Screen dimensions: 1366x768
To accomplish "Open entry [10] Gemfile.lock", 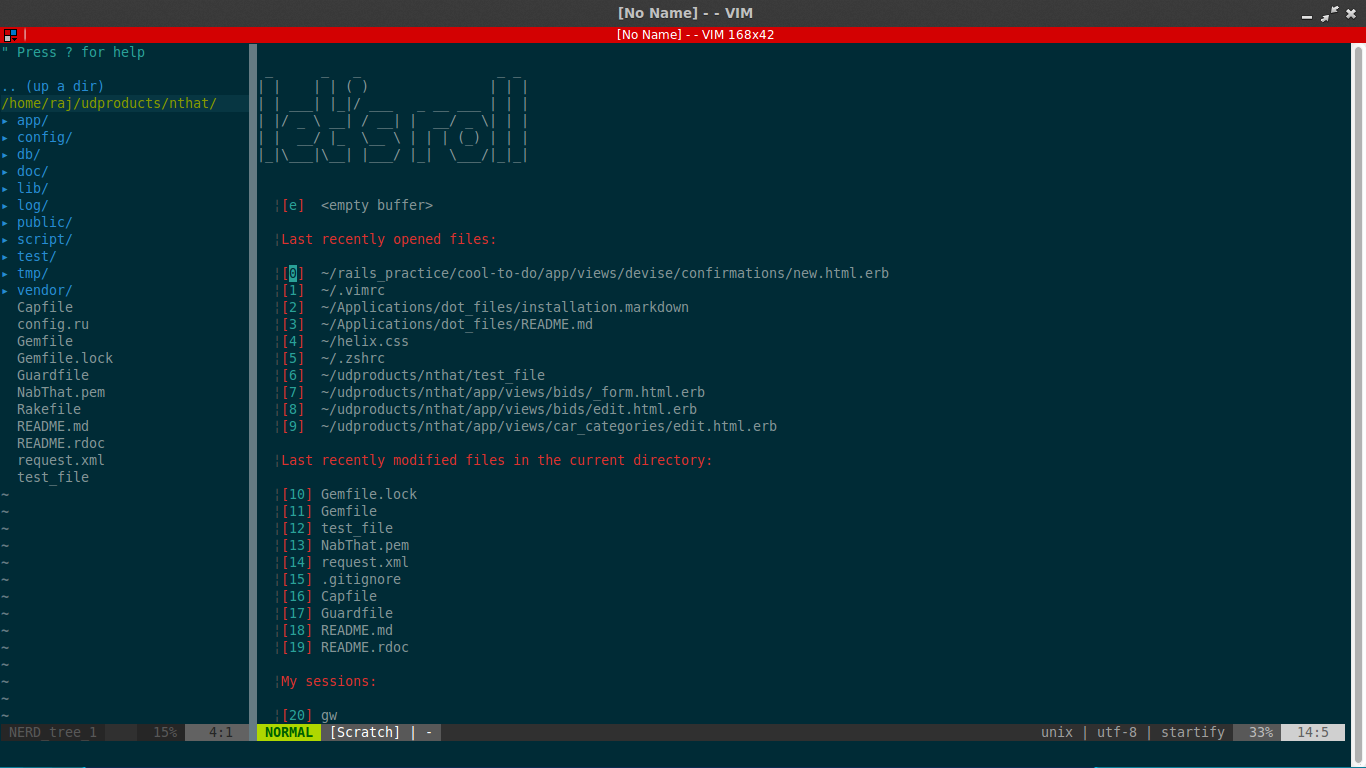I will (349, 495).
